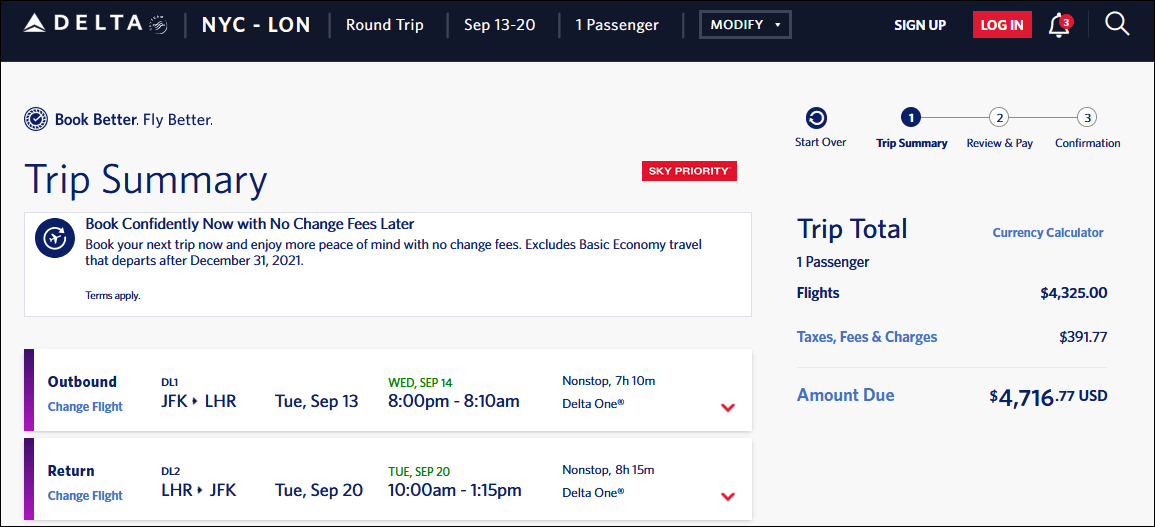Expand the Return flight details chevron

(728, 496)
